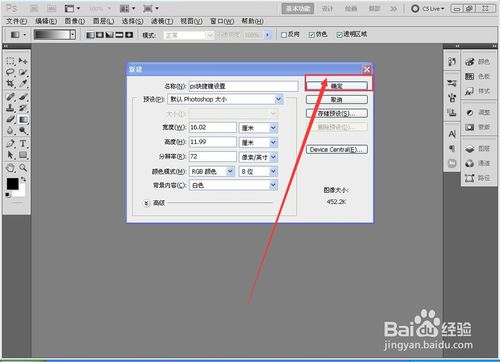500x362 pixels.
Task: Open the Paths panel
Action: [x=478, y=178]
